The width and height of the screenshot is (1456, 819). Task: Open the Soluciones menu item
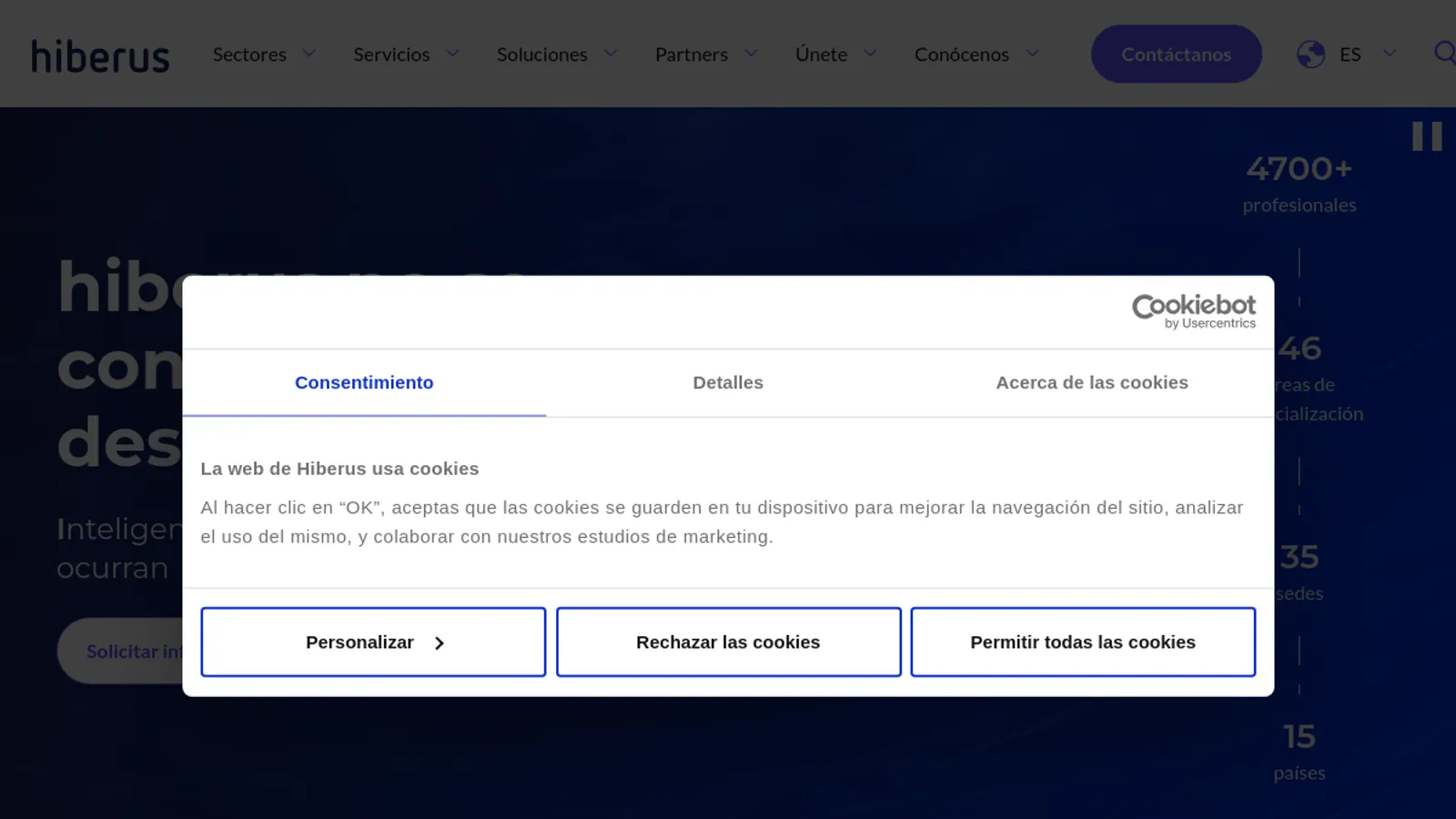(x=542, y=55)
